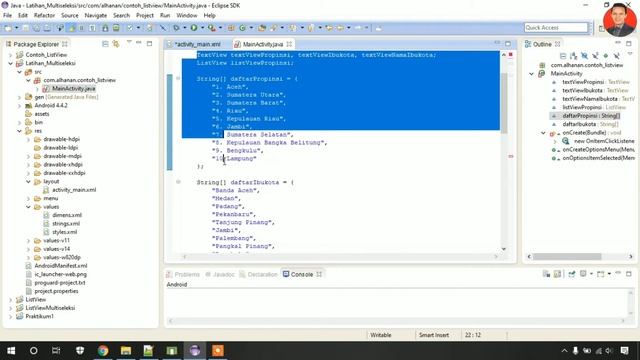Expand the gen folder

pyautogui.click(x=20, y=97)
